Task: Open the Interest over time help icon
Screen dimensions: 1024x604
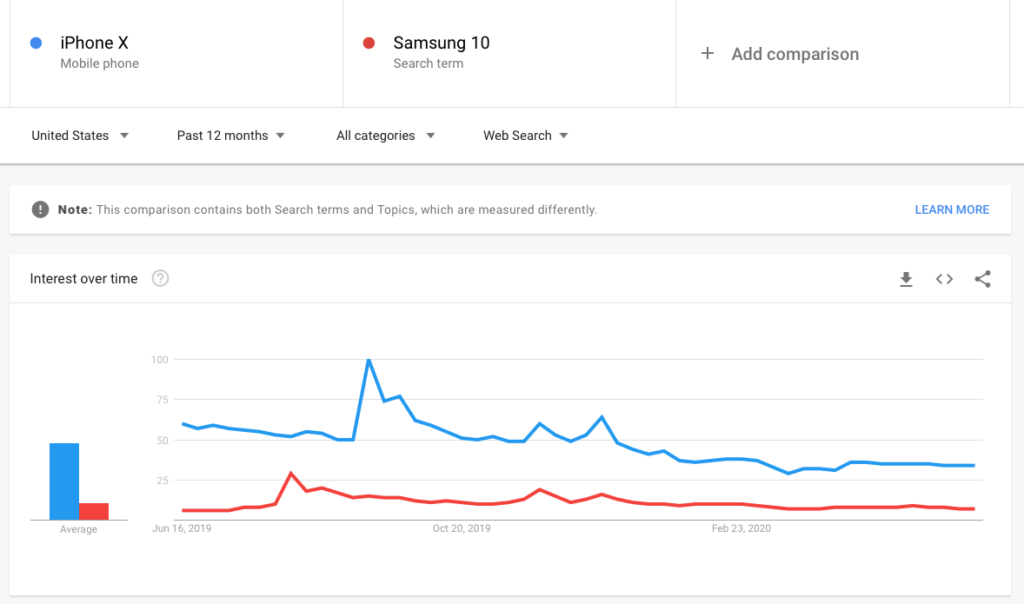Action: point(160,279)
